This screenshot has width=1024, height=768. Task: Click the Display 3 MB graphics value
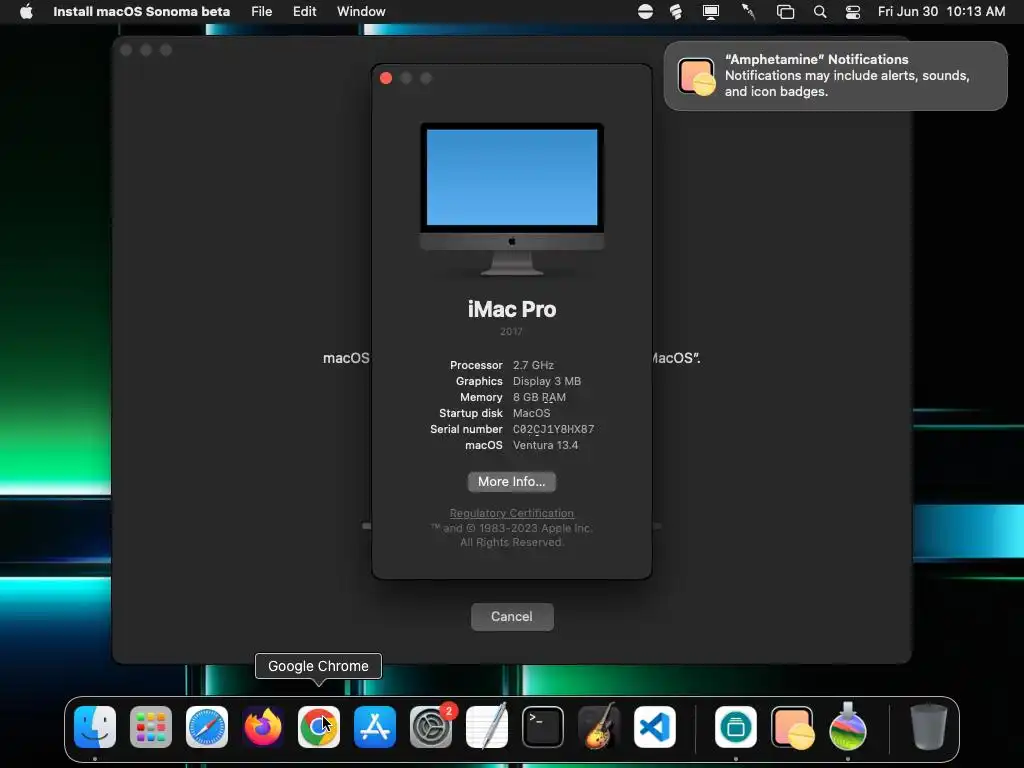click(x=547, y=381)
